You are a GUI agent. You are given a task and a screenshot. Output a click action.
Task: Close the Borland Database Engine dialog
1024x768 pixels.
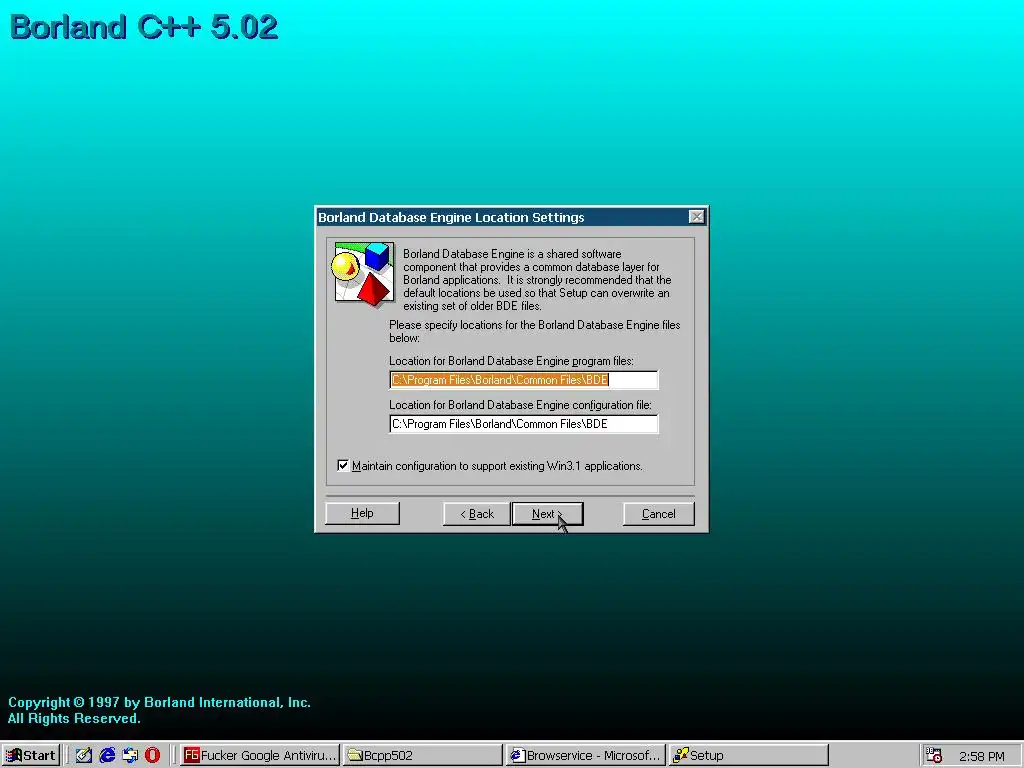tap(697, 217)
